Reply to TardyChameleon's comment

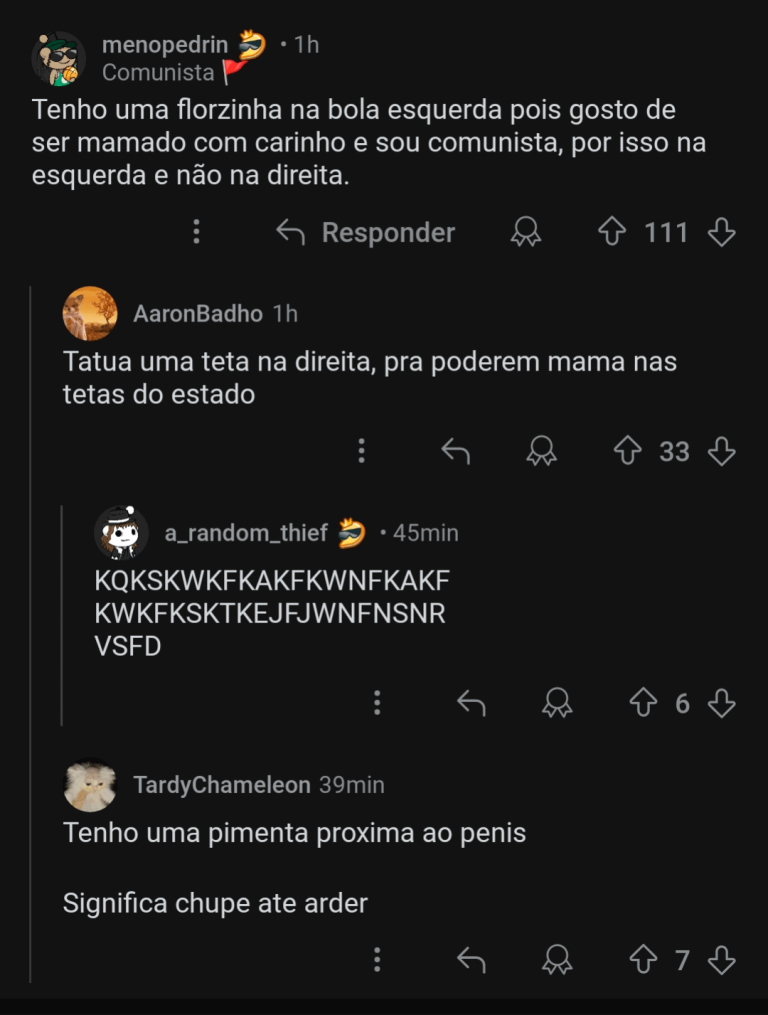(x=471, y=961)
